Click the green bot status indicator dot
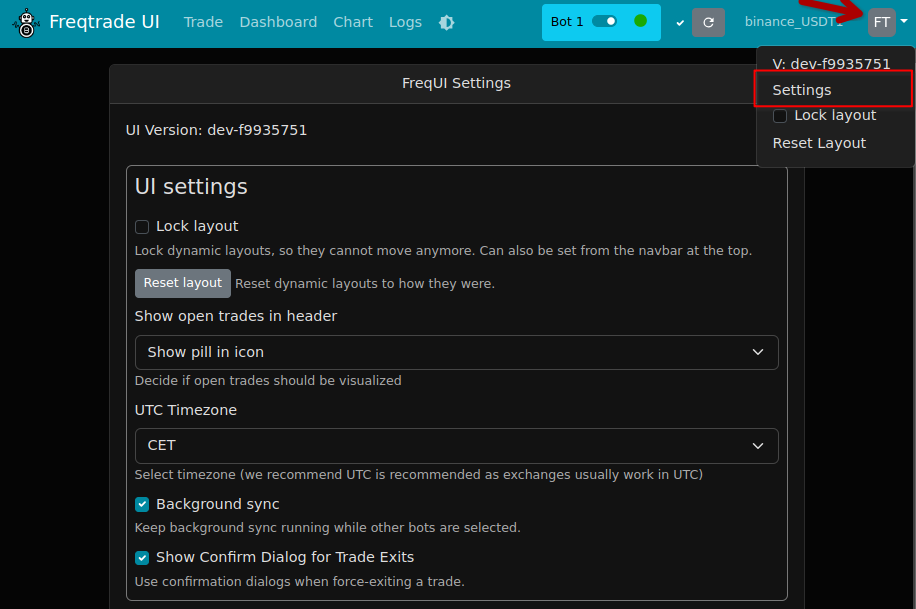This screenshot has width=916, height=609. (640, 19)
